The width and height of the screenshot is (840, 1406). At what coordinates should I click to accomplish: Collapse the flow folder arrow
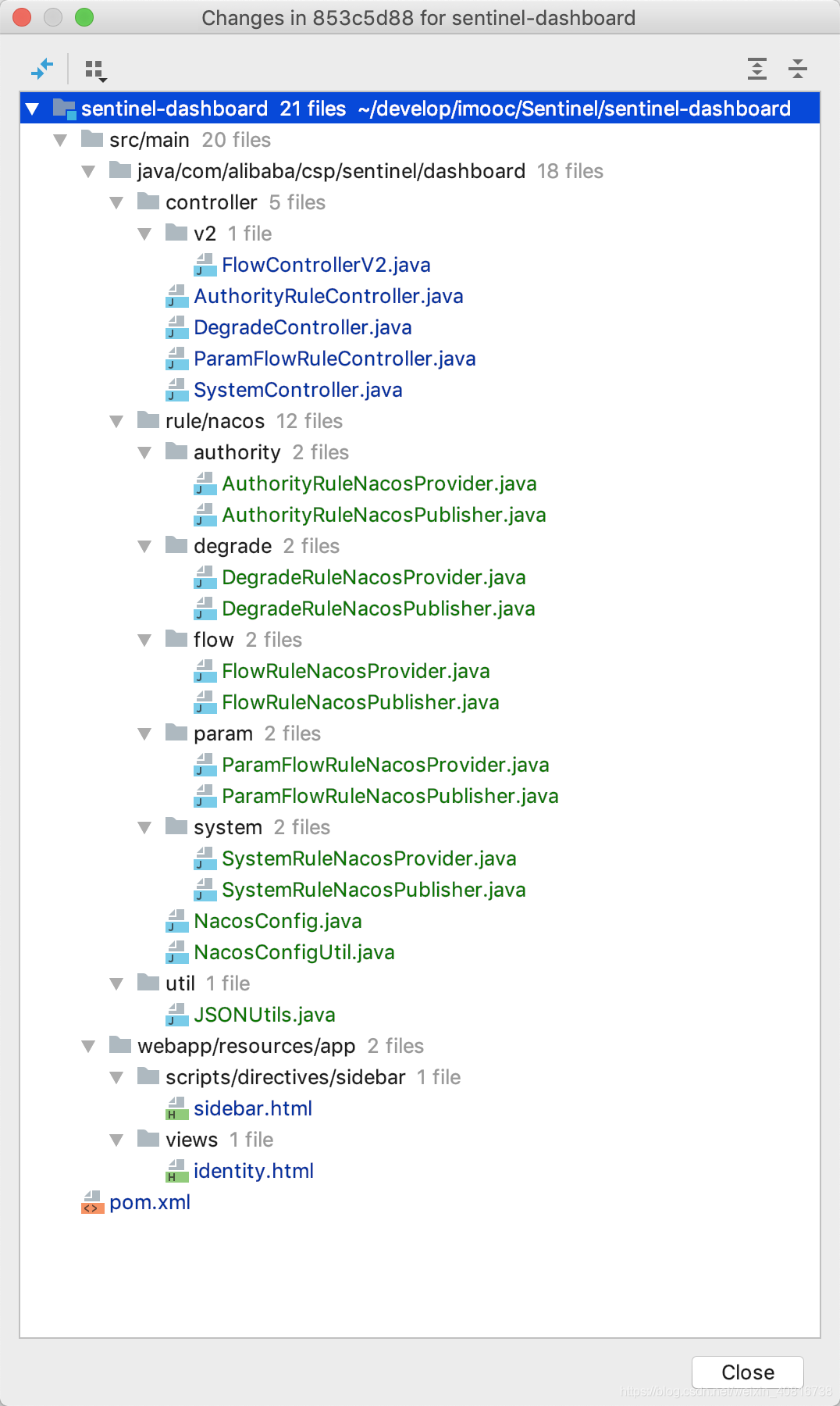[145, 640]
